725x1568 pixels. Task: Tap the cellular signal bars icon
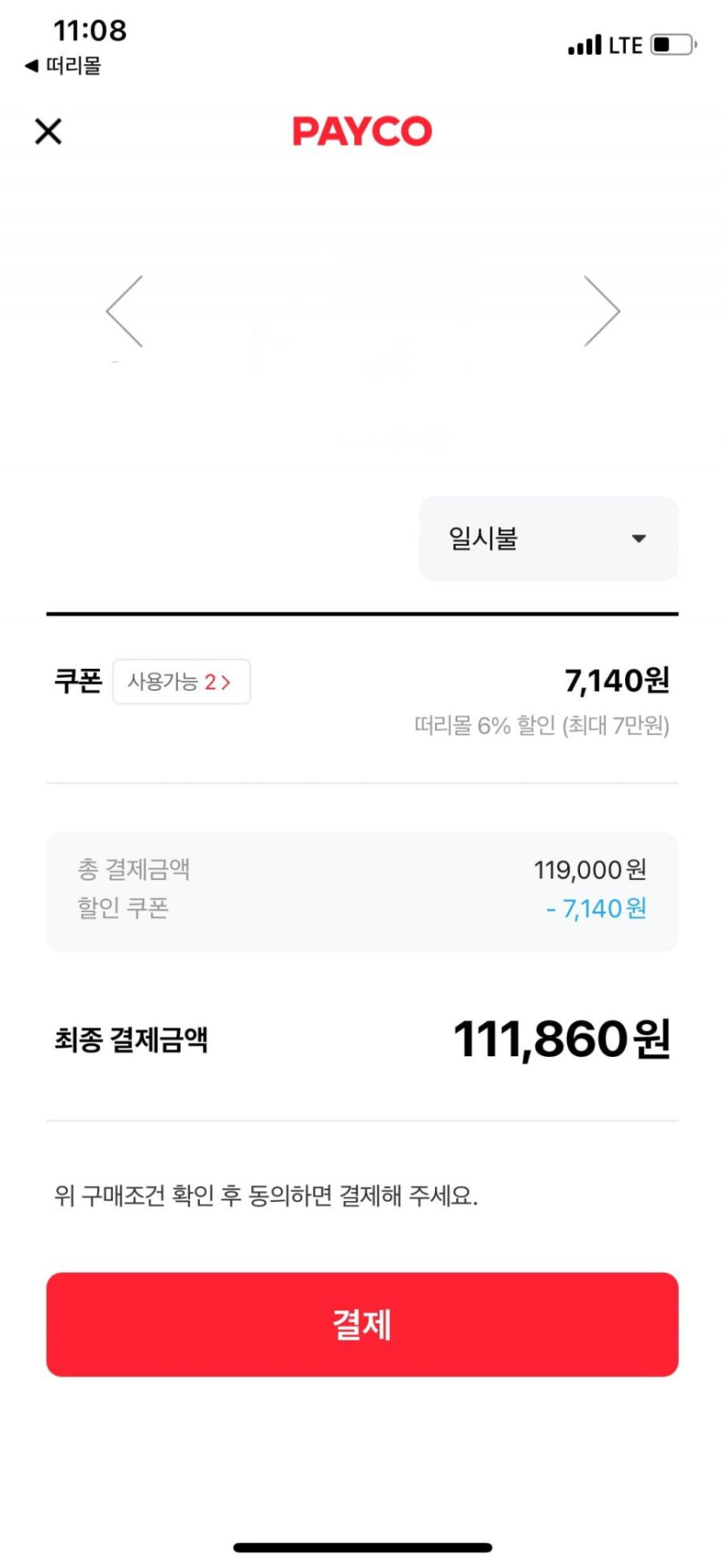point(584,45)
